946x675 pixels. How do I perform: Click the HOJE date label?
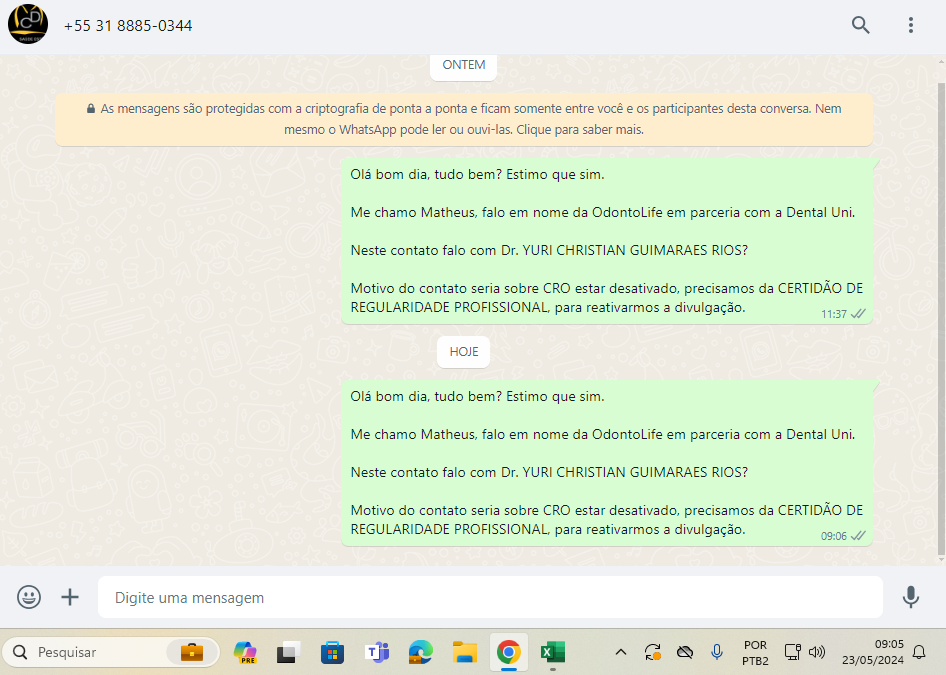(x=463, y=352)
